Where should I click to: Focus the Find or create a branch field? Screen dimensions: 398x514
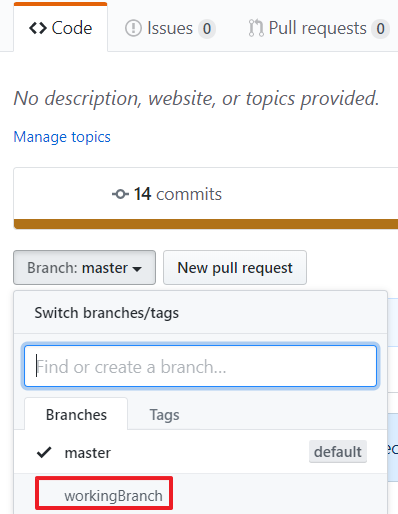pyautogui.click(x=200, y=366)
